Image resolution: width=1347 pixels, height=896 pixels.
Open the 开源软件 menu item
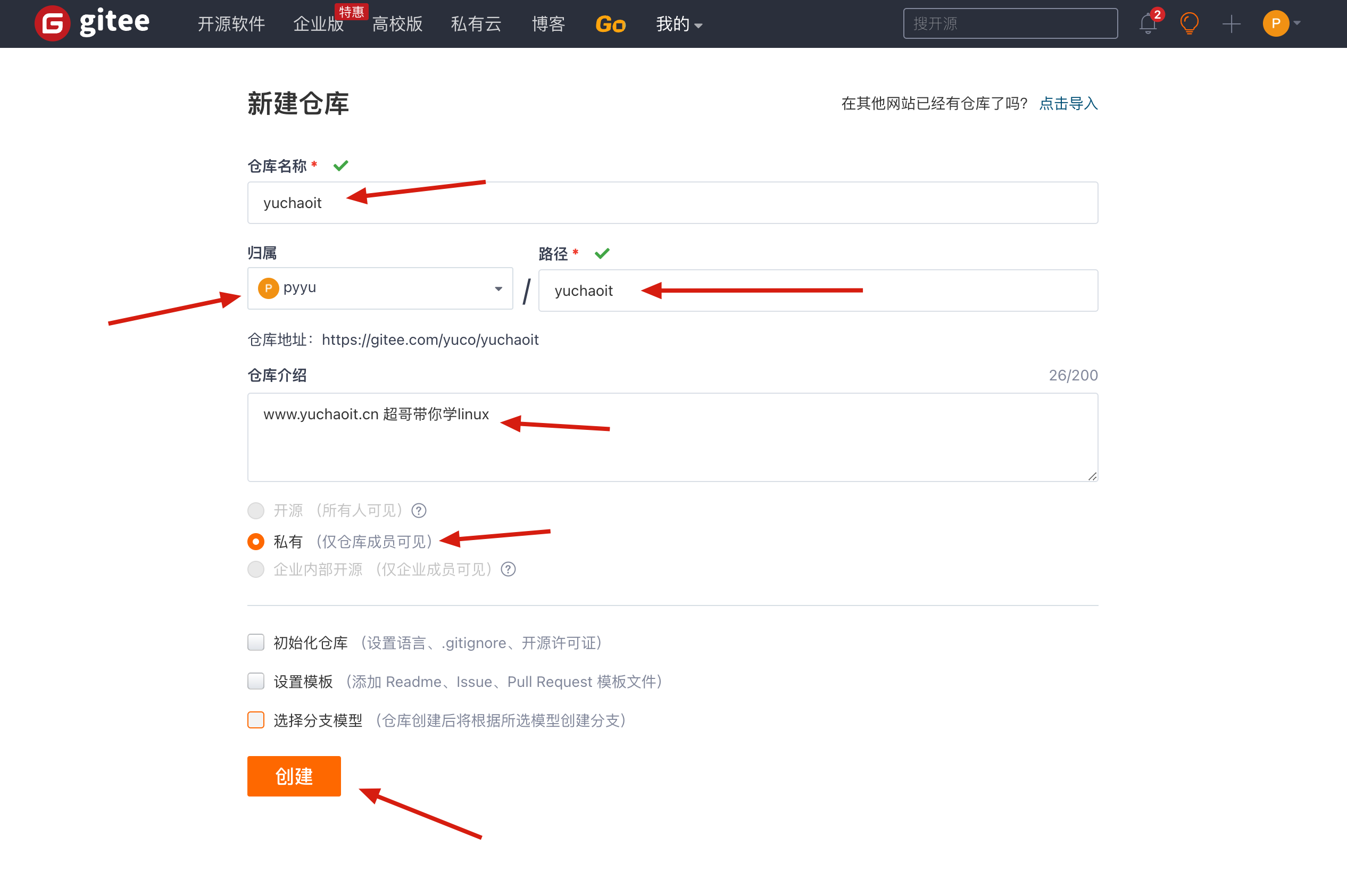click(231, 24)
